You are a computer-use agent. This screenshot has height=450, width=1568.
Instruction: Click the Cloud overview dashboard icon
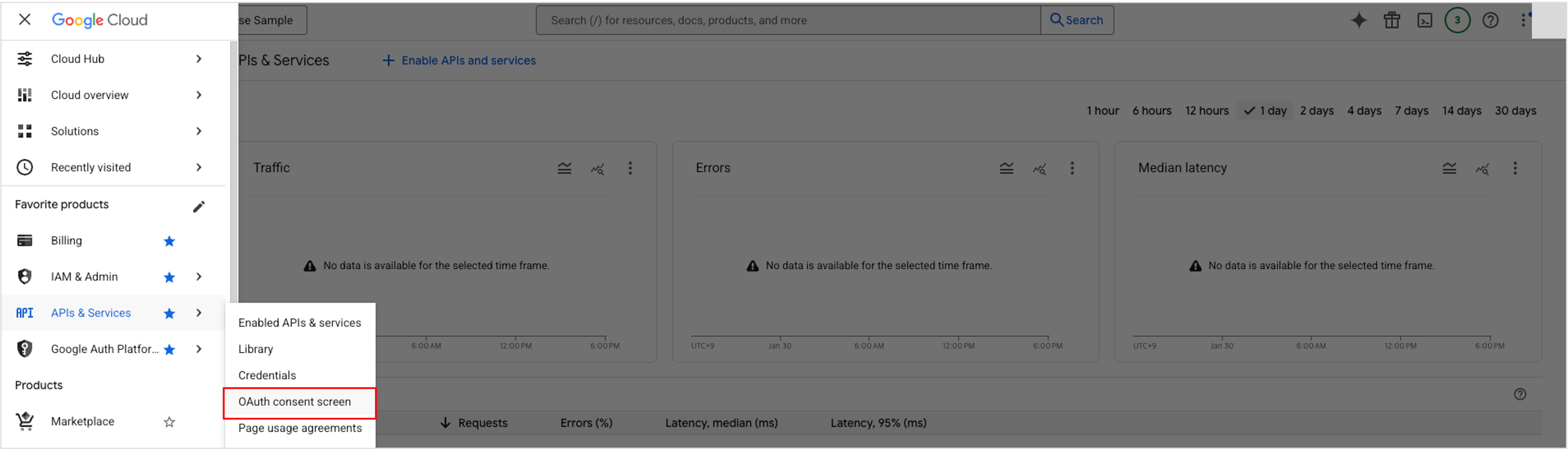[x=25, y=95]
